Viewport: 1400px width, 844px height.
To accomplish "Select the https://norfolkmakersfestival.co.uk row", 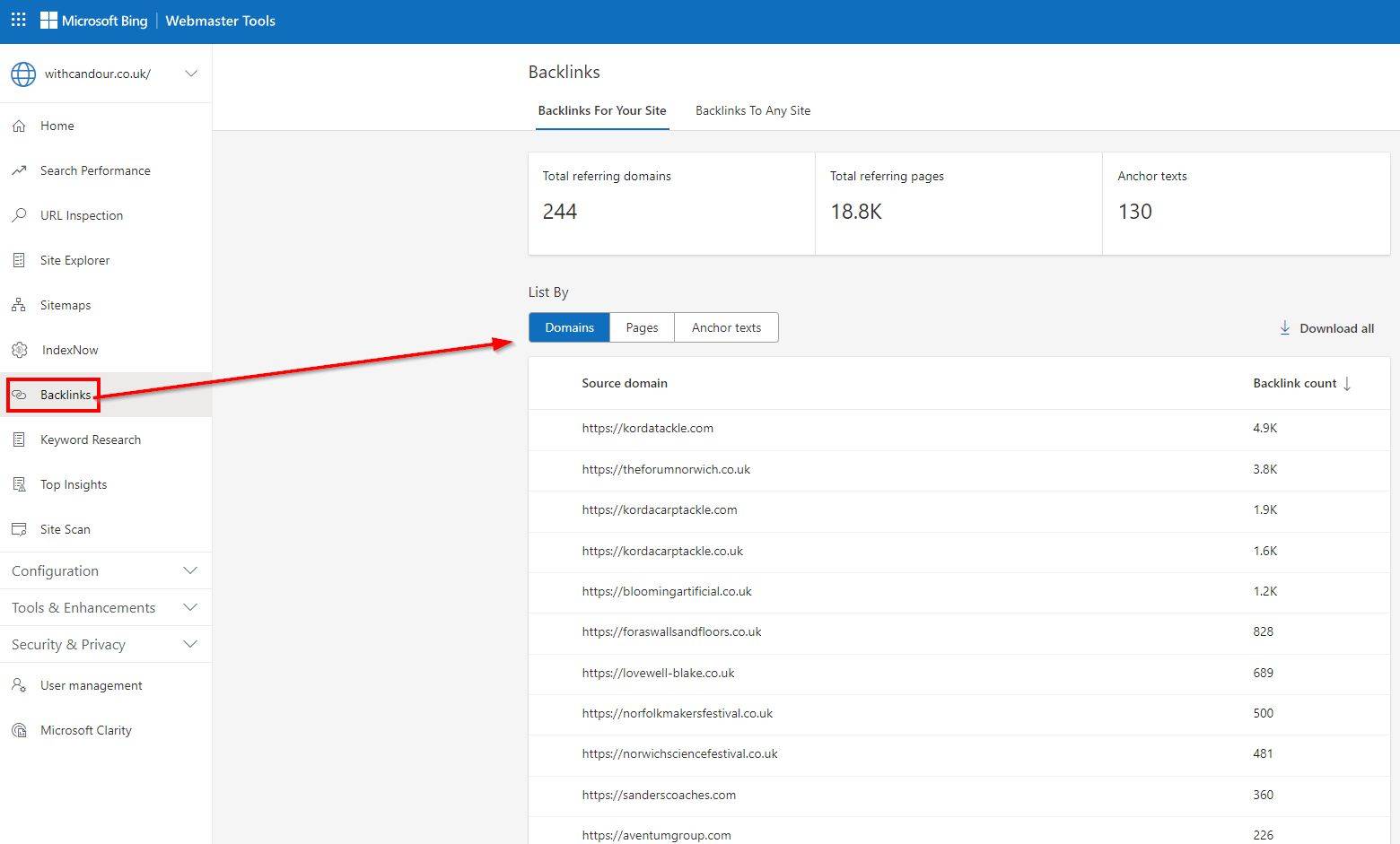I will point(959,714).
